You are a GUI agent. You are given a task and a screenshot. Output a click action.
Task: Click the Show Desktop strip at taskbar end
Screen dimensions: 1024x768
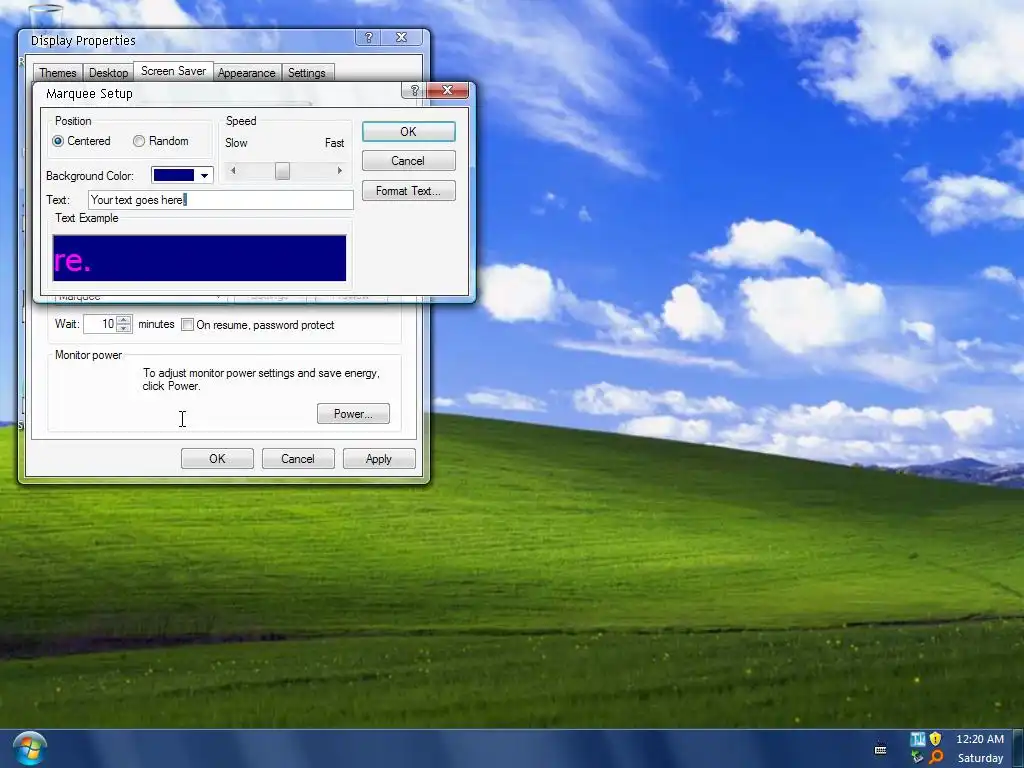[1018, 748]
